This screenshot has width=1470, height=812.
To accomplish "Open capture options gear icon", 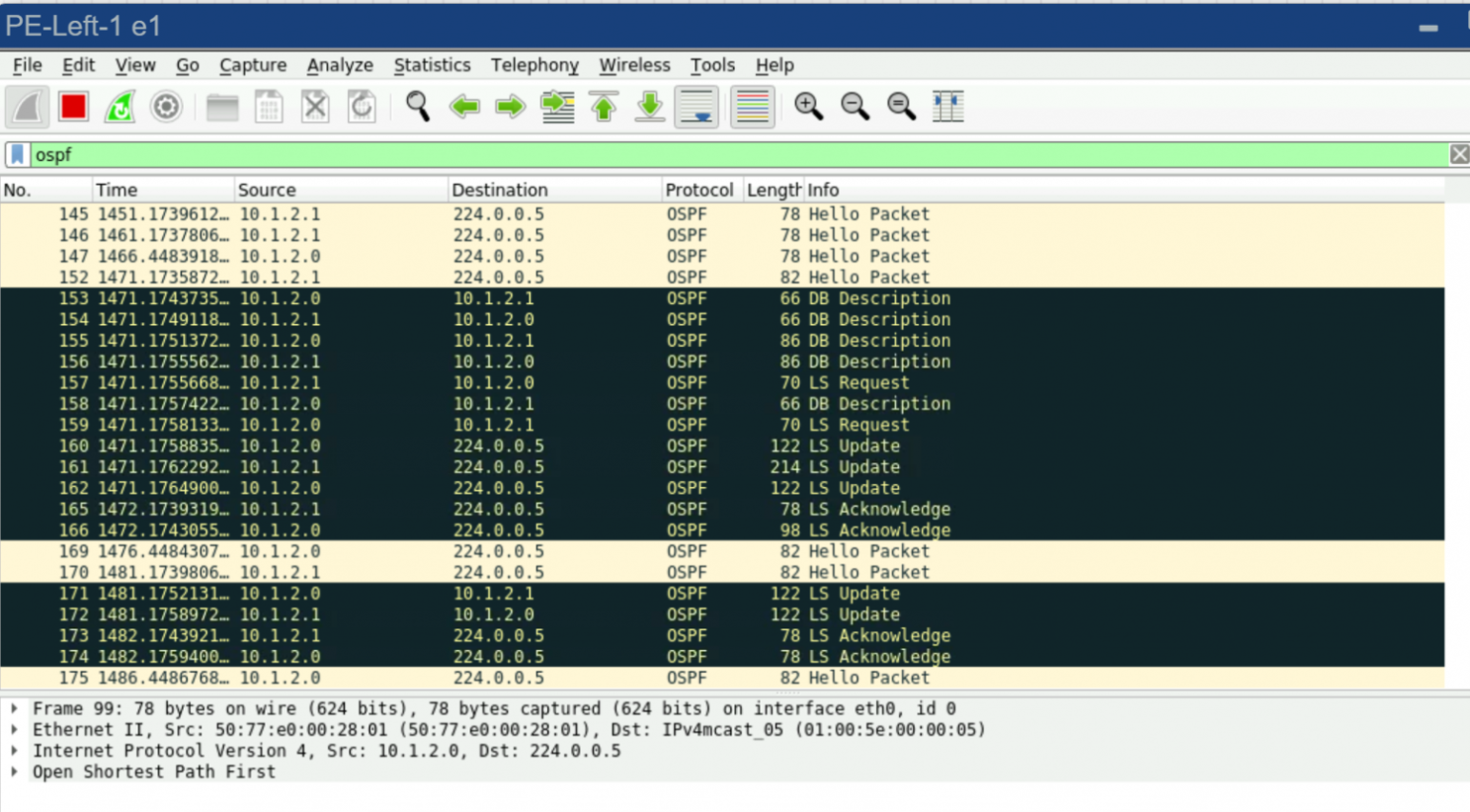I will point(166,107).
